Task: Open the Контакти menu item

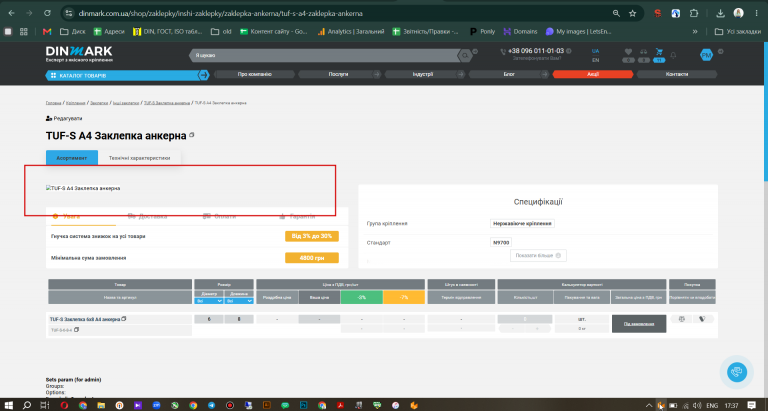Action: [677, 74]
